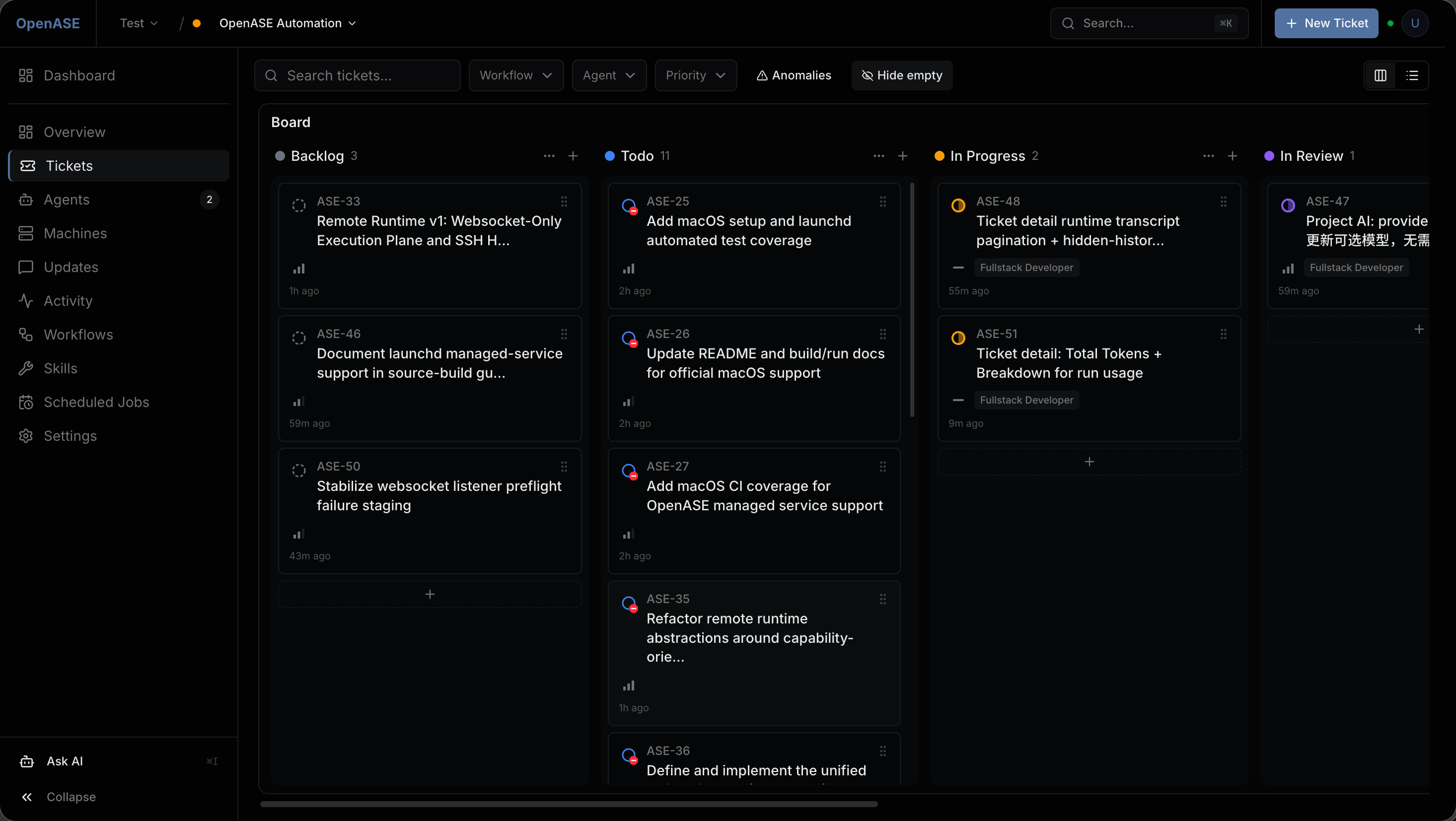Click the ASE-51 drag handle

point(1223,335)
